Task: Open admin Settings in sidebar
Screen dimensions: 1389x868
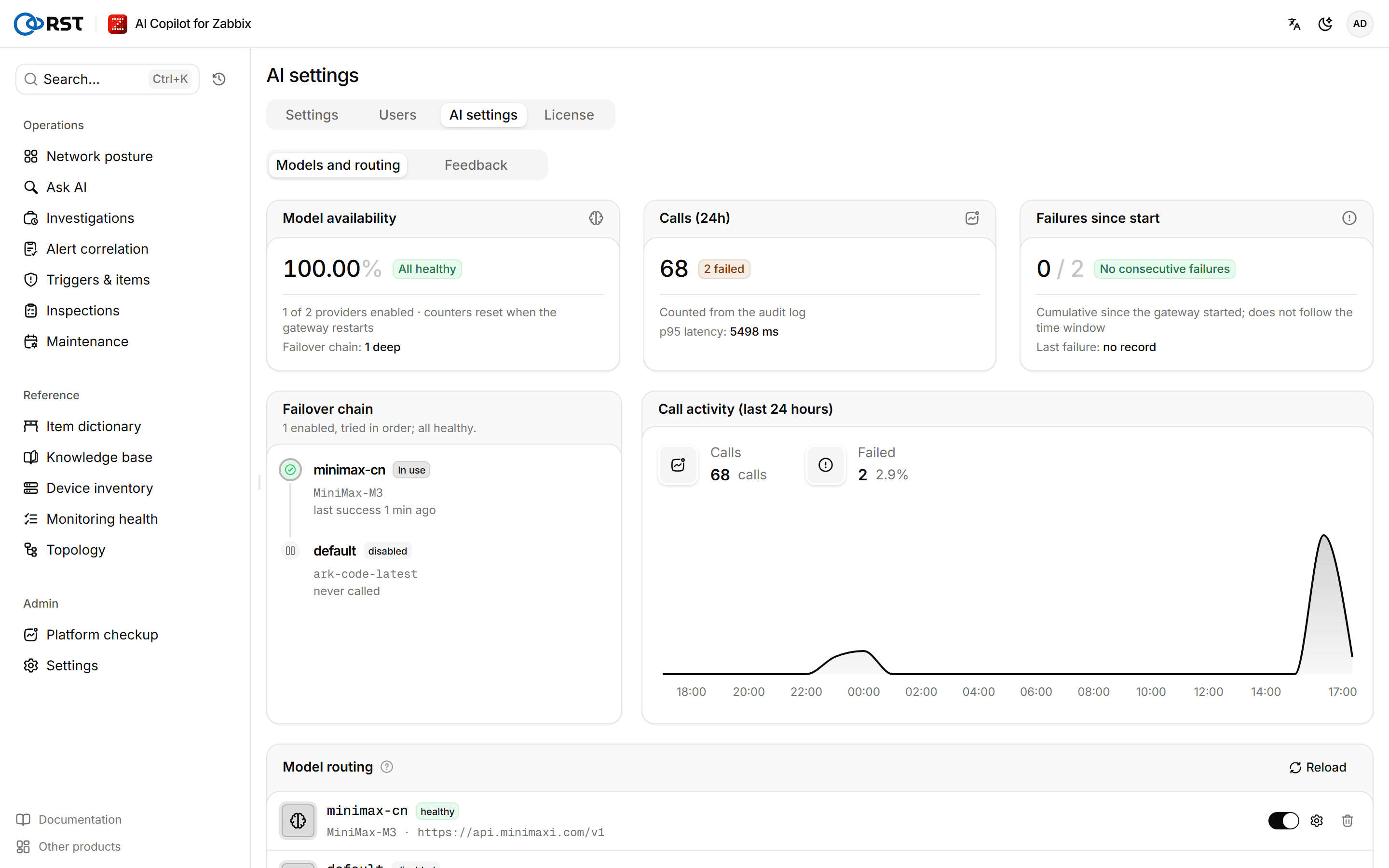Action: (72, 666)
